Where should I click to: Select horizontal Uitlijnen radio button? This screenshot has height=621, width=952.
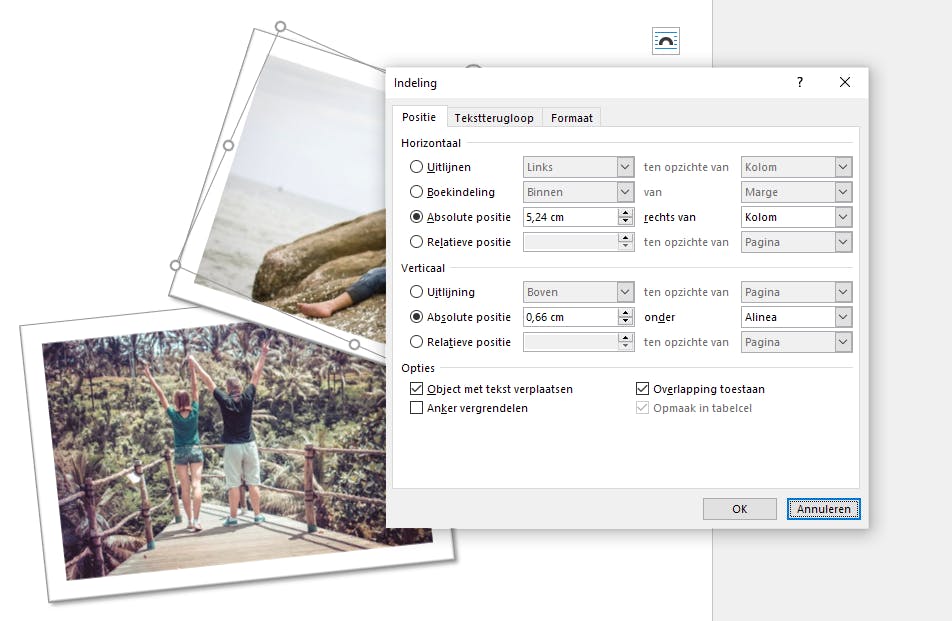416,167
